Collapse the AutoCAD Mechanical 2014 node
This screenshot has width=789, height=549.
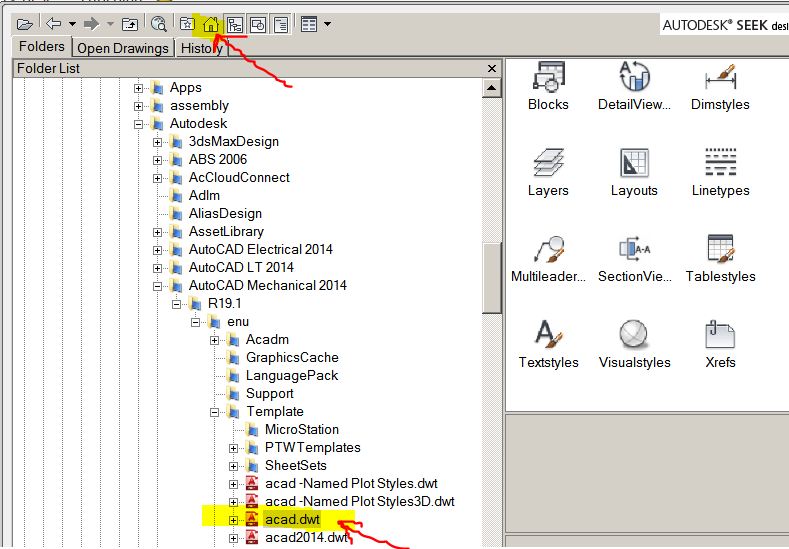click(x=157, y=286)
